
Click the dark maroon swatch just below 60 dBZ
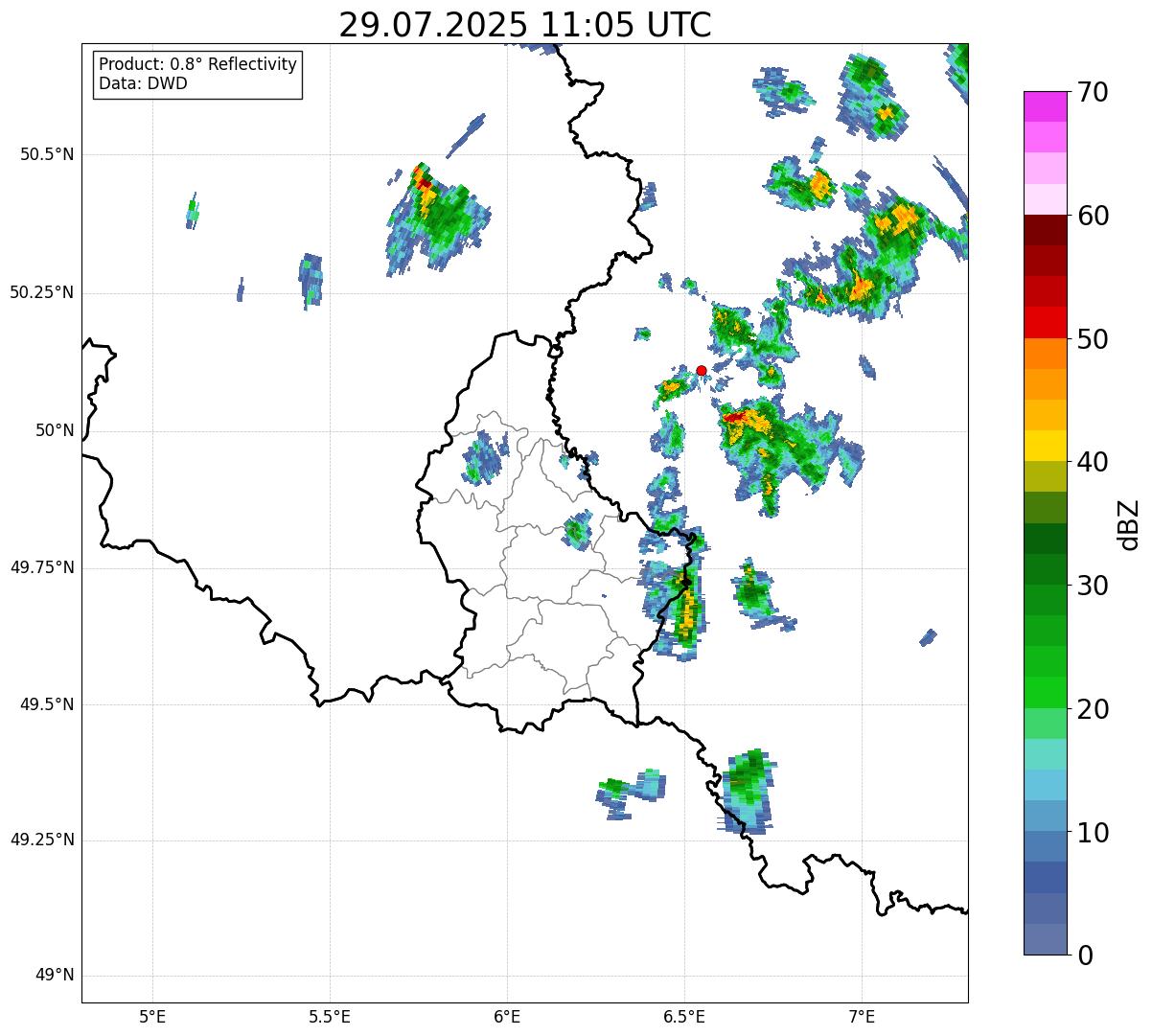coord(1045,230)
